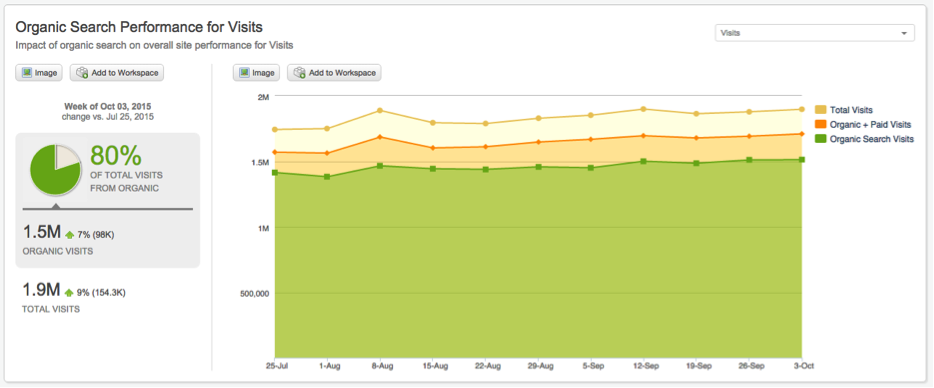Click the 500,000 y-axis label
Image resolution: width=934 pixels, height=388 pixels.
(x=255, y=294)
